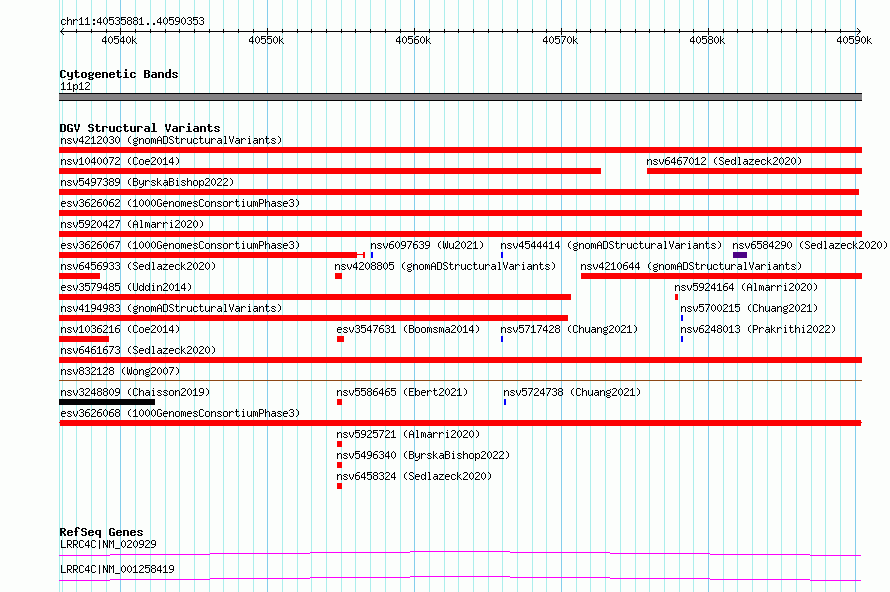Click the 40590k ruler position
This screenshot has height=592, width=890.
[854, 40]
